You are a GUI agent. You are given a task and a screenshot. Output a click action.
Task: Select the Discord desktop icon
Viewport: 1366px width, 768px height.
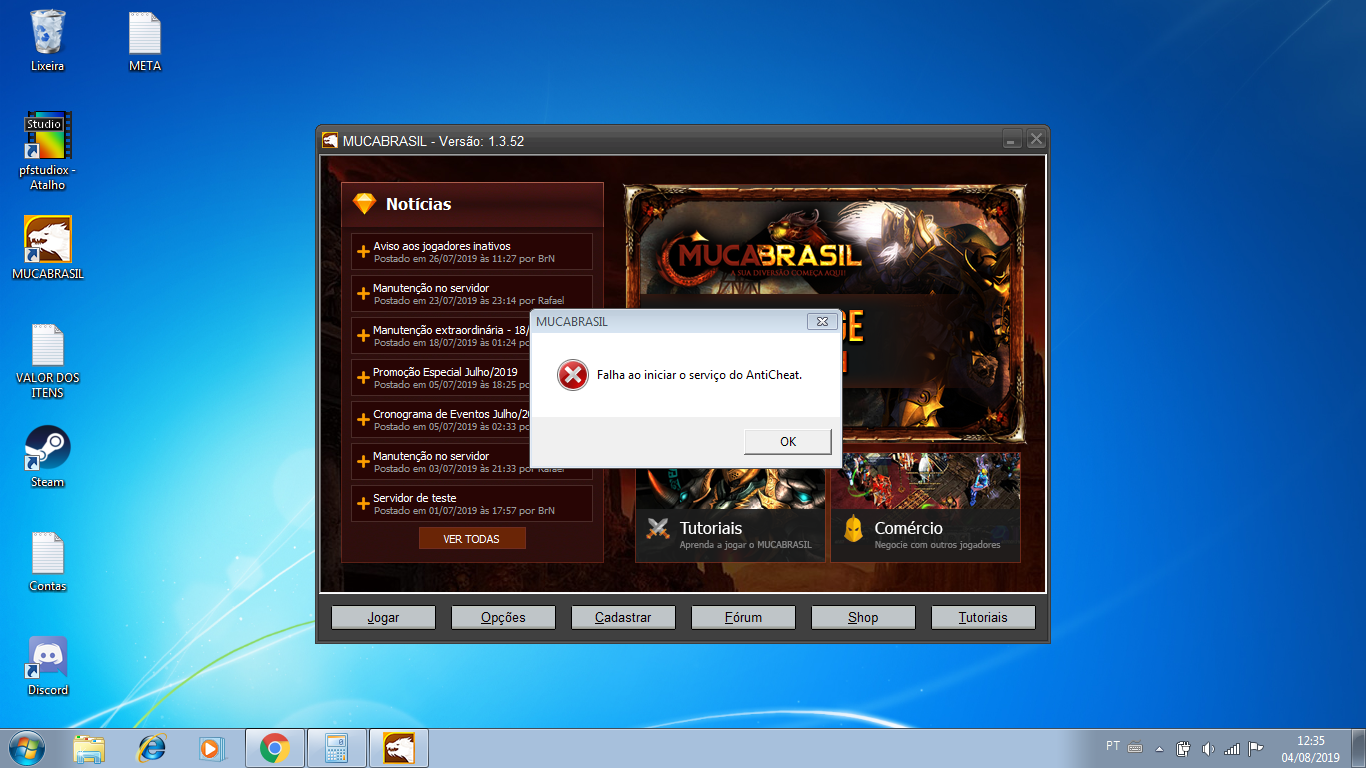47,665
